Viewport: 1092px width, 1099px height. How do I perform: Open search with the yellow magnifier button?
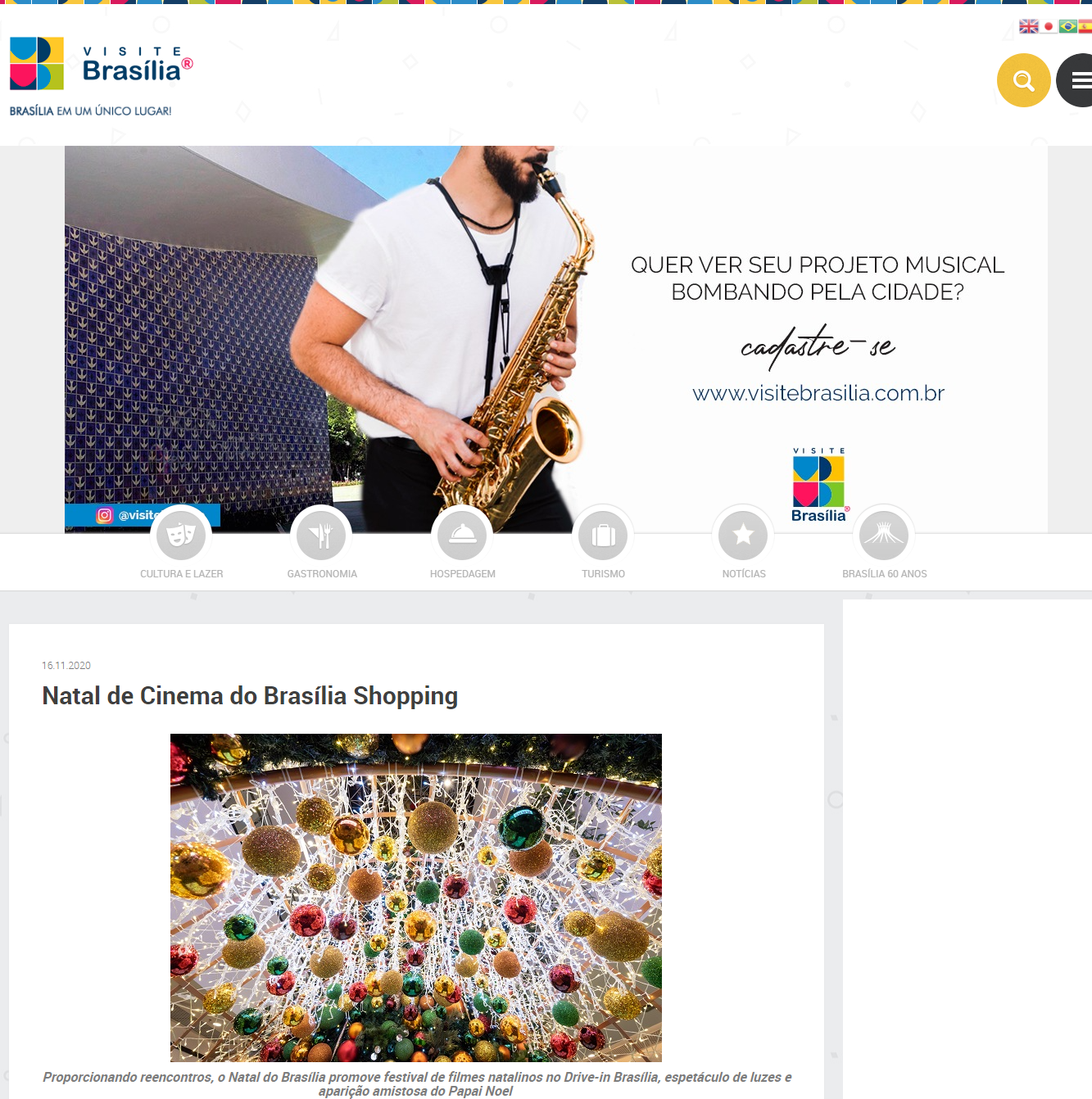point(1023,80)
